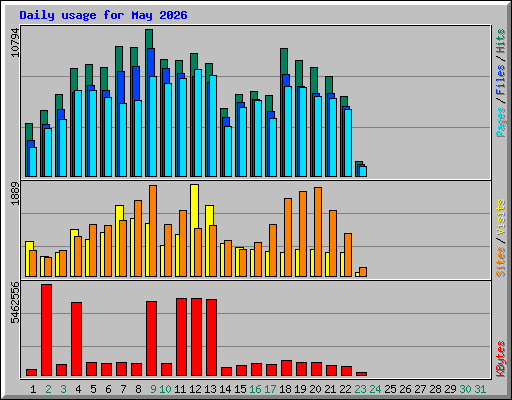Choose green day label 24
512x400 pixels.
(375, 389)
